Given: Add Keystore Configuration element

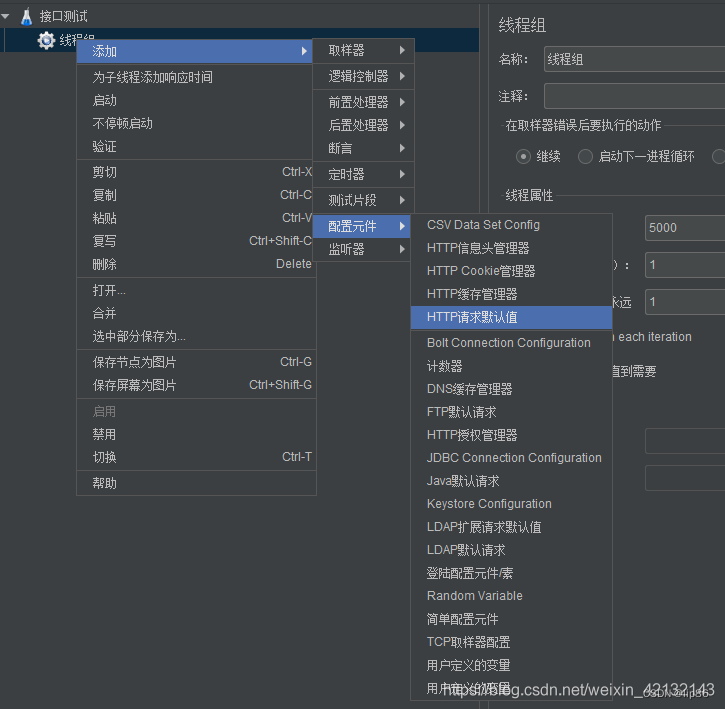Looking at the screenshot, I should tap(511, 504).
